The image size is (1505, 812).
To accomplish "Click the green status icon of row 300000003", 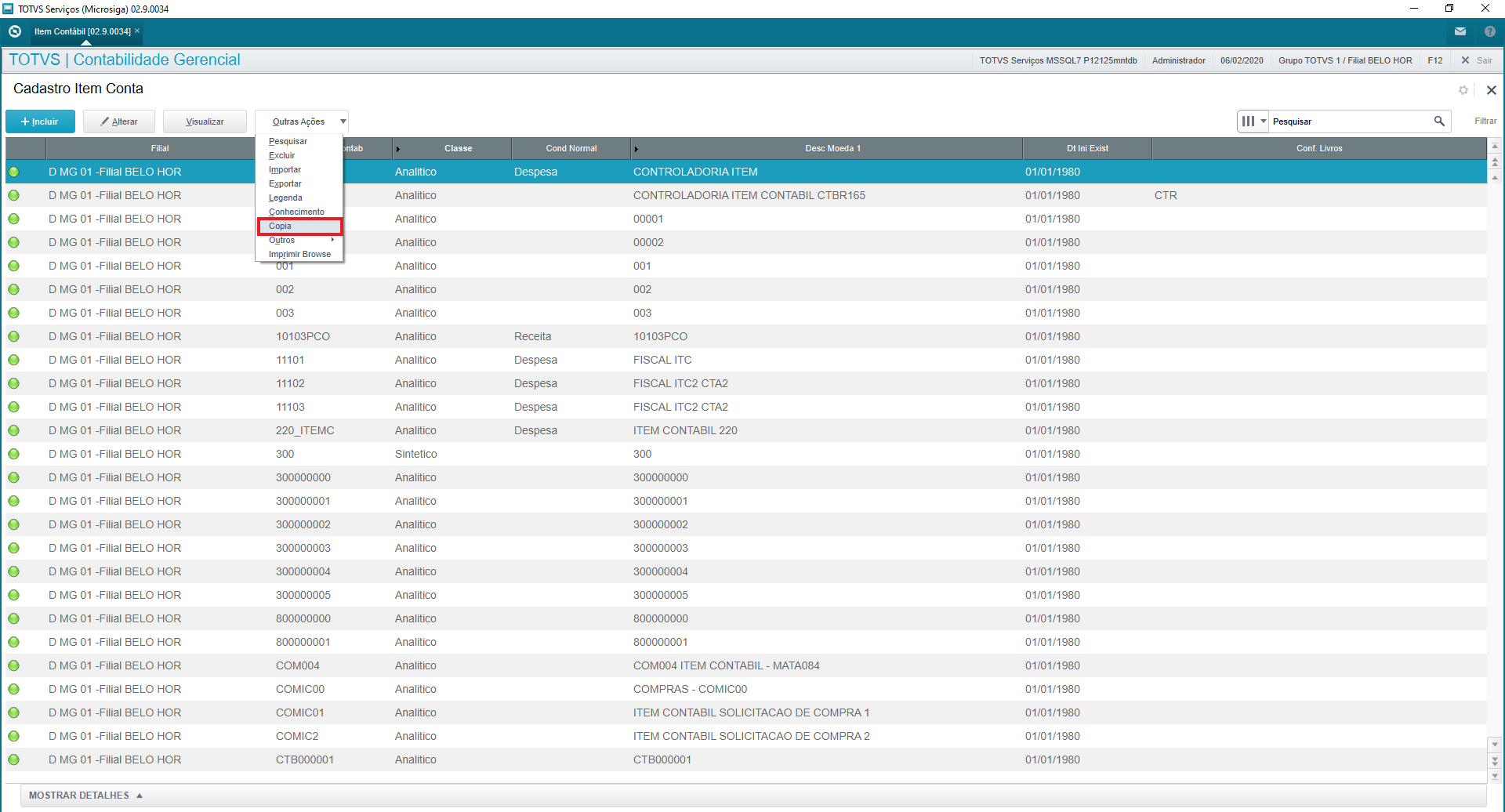I will [14, 548].
